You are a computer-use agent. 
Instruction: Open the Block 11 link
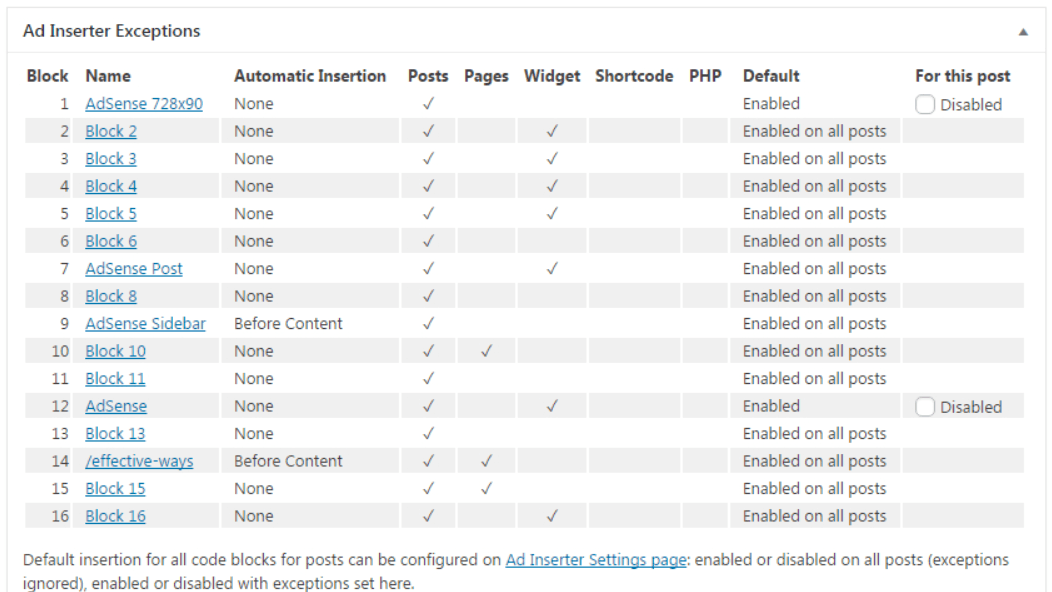(x=115, y=379)
